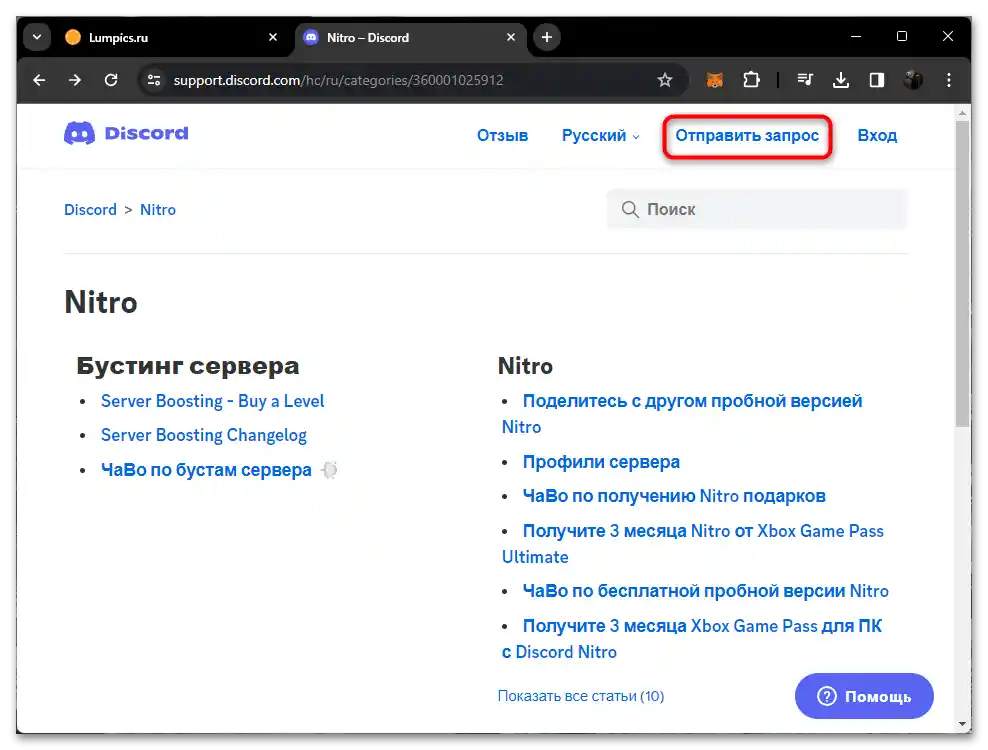This screenshot has width=988, height=750.
Task: Open the Downloads icon in the toolbar
Action: coord(841,79)
